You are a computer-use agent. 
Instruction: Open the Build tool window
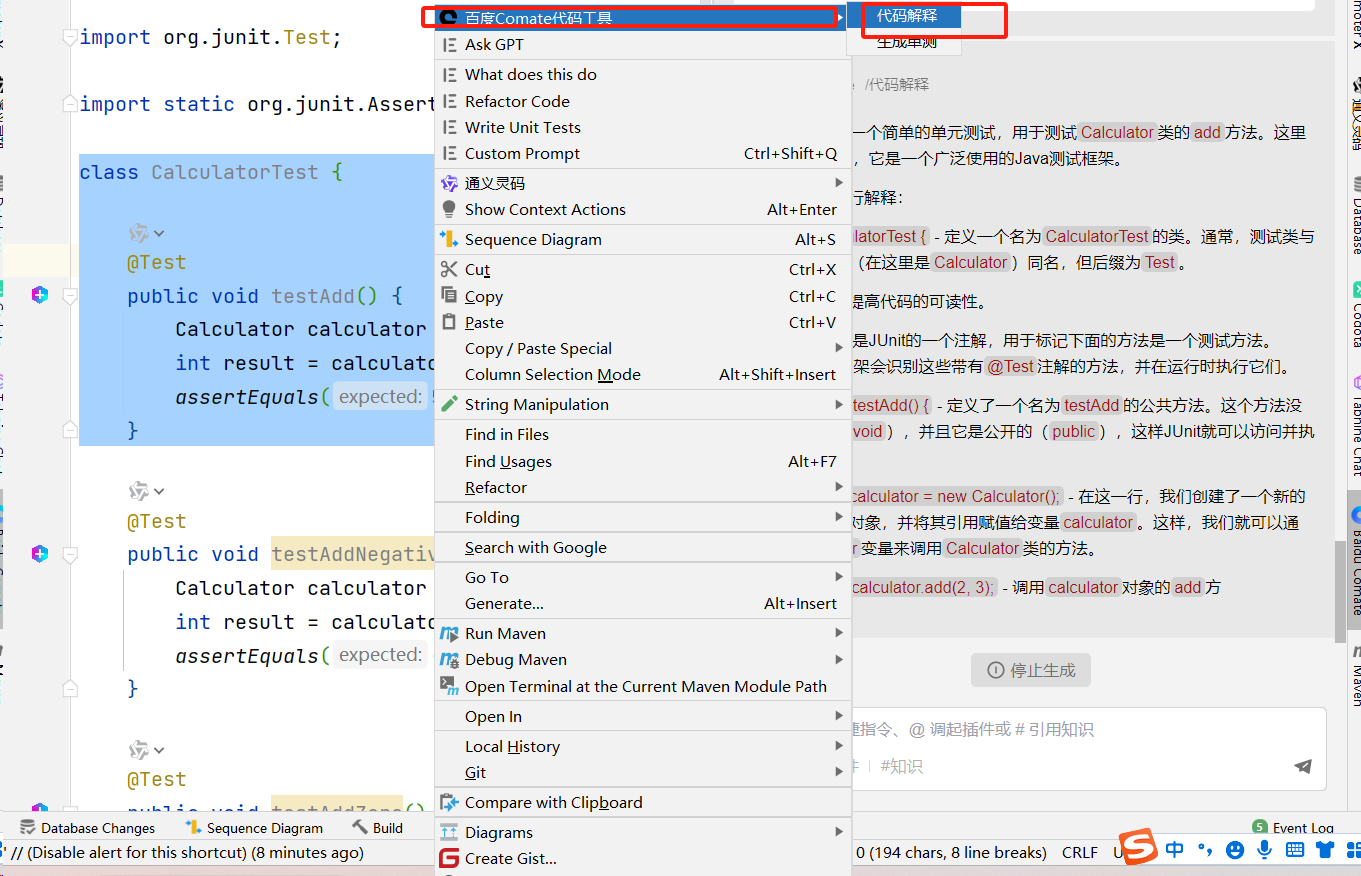pyautogui.click(x=377, y=828)
